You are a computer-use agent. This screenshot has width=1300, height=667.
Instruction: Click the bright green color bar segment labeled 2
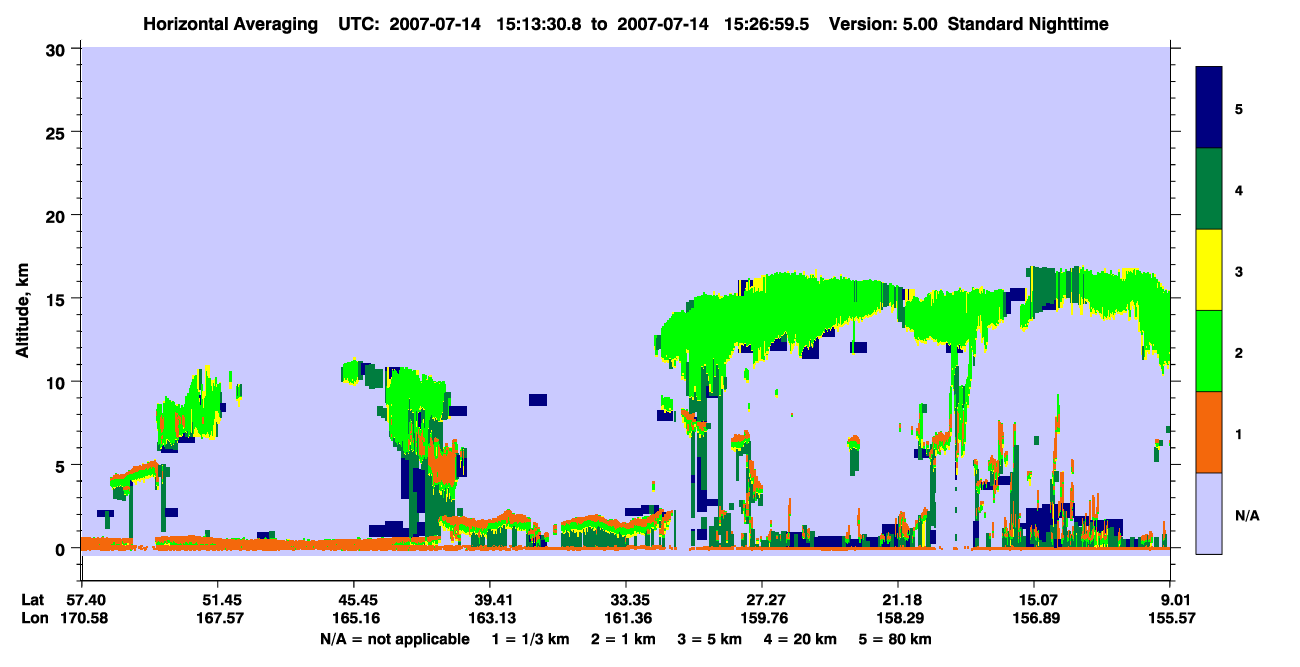[1209, 351]
